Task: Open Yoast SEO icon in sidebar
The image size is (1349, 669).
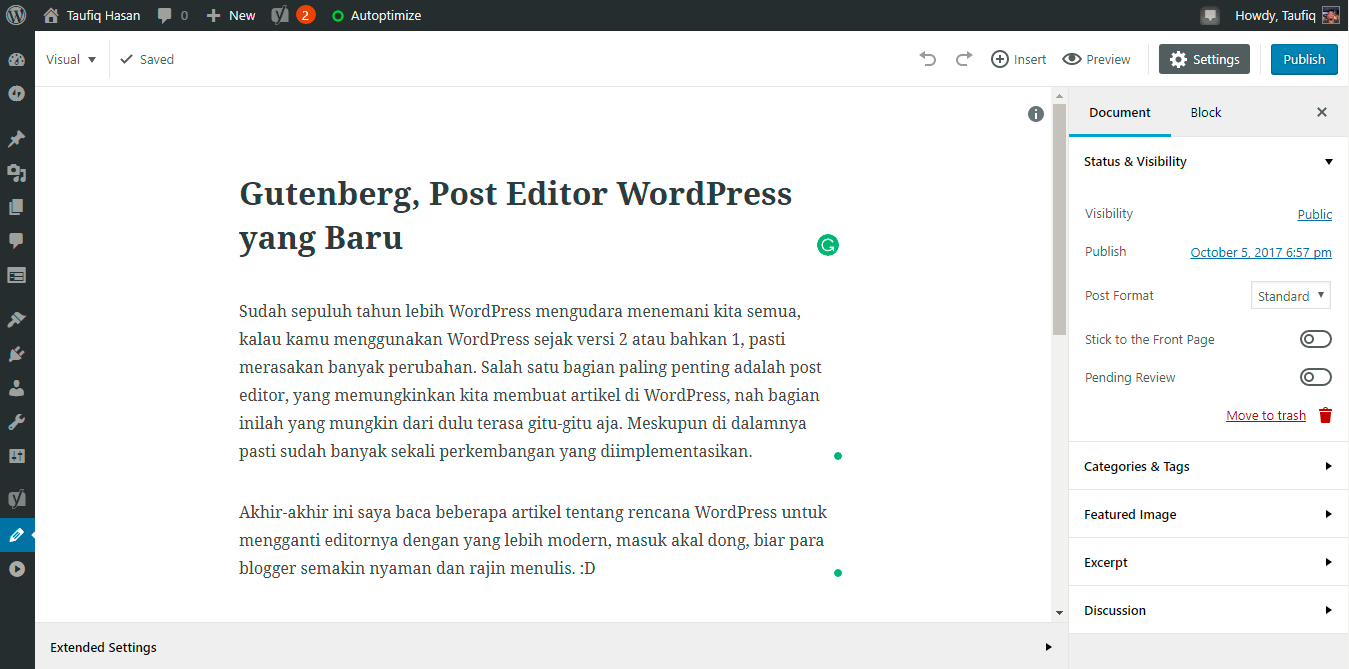Action: pyautogui.click(x=16, y=499)
